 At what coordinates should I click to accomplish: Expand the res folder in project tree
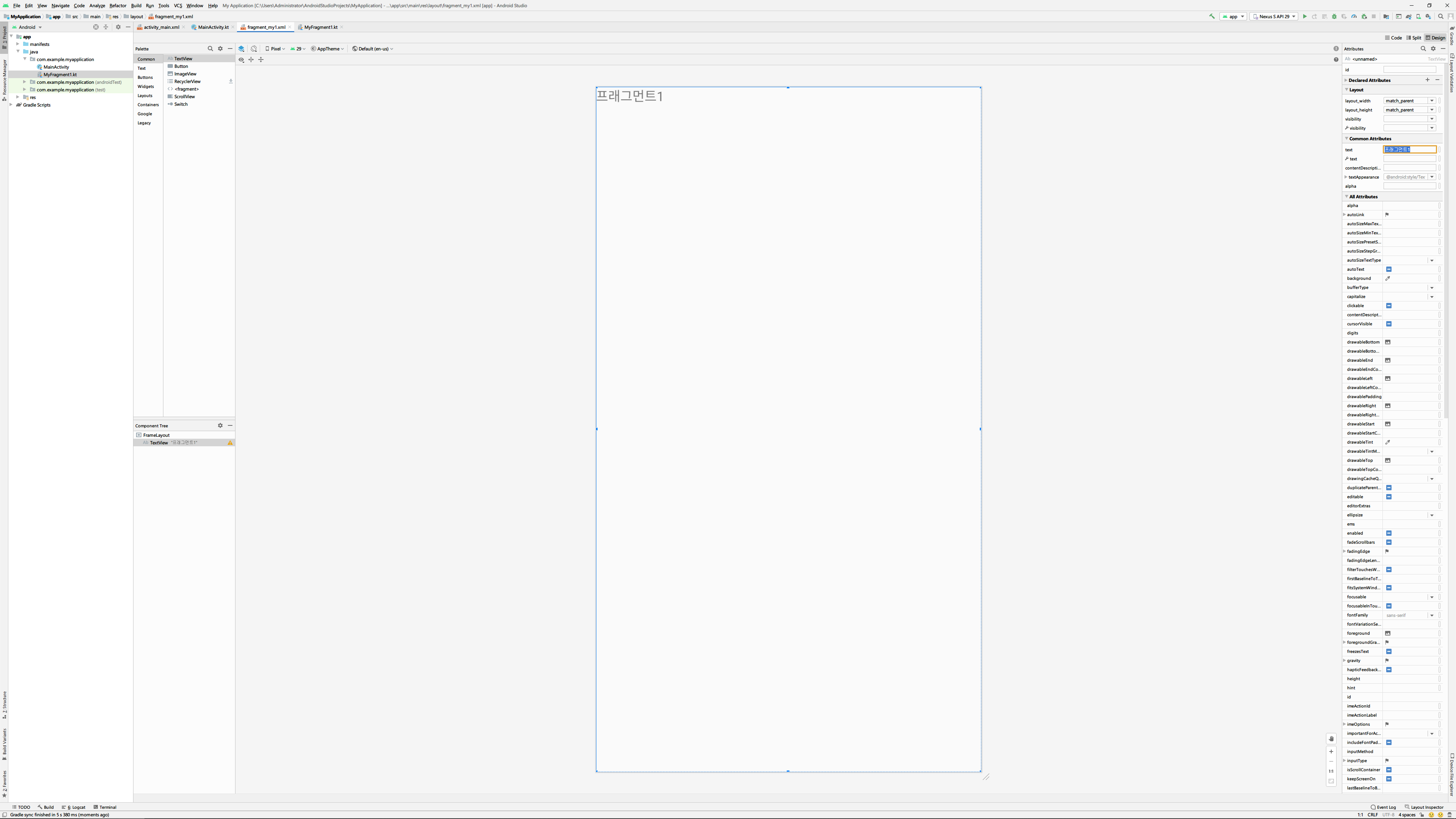tap(18, 97)
